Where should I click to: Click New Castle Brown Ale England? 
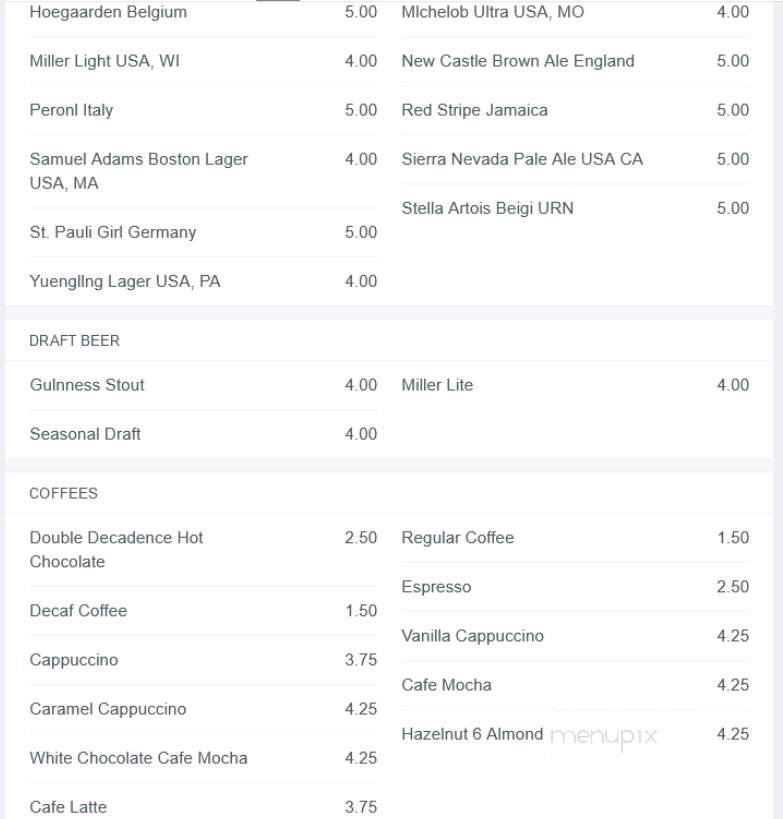518,61
